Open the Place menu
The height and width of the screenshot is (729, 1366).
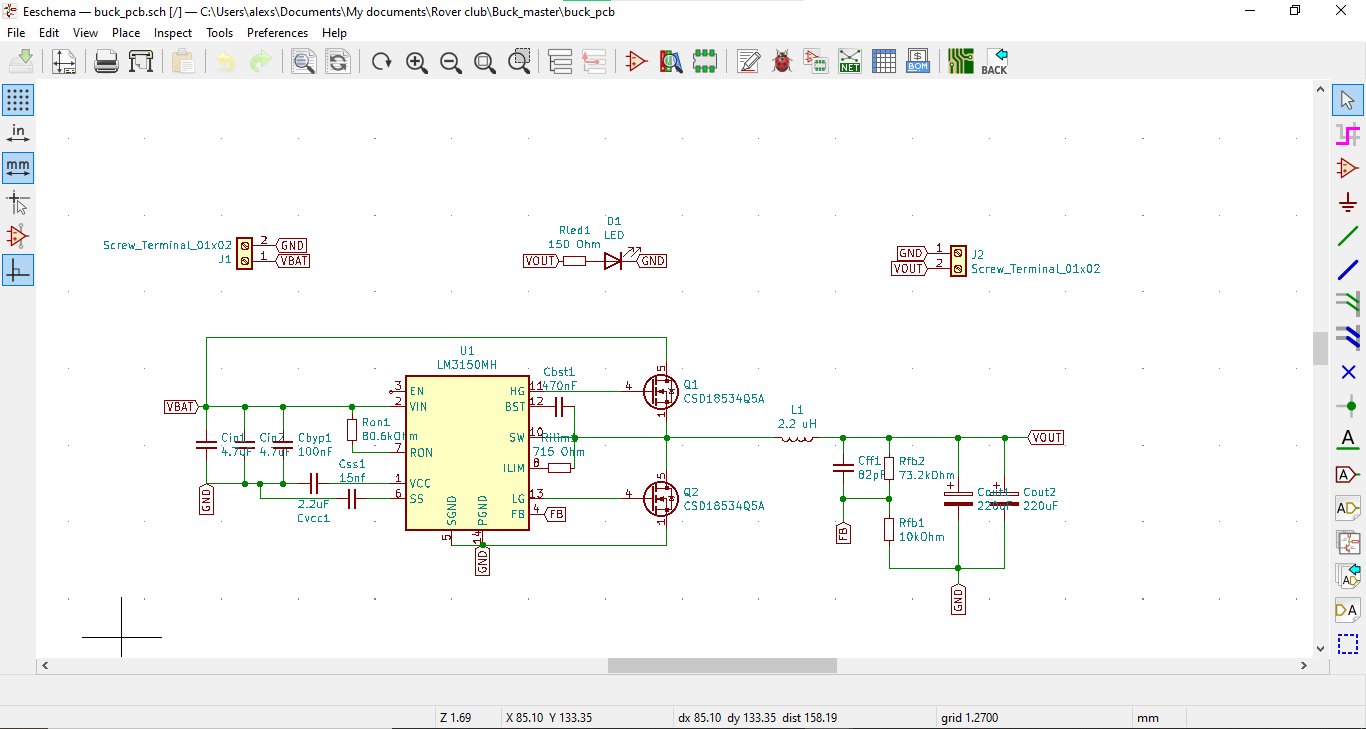point(125,32)
